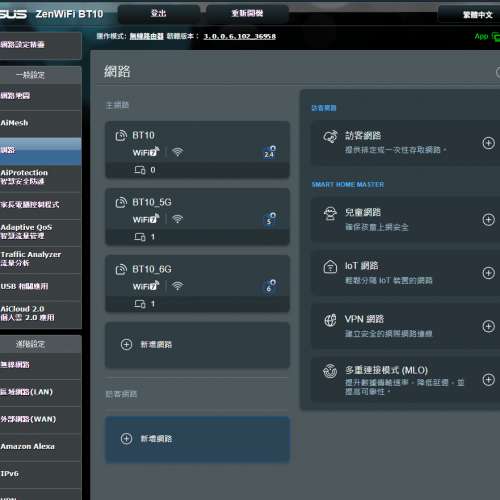Add a 兒童網路 with its plus button
The height and width of the screenshot is (500, 500).
(x=488, y=220)
